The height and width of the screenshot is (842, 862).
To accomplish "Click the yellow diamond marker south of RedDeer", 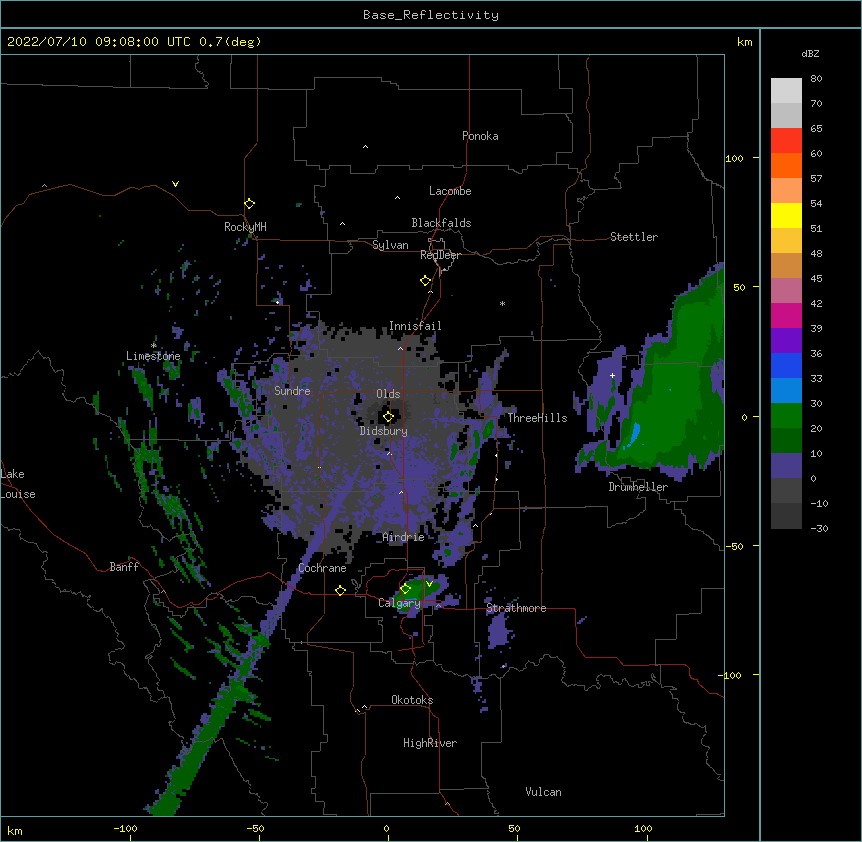I will tap(425, 280).
